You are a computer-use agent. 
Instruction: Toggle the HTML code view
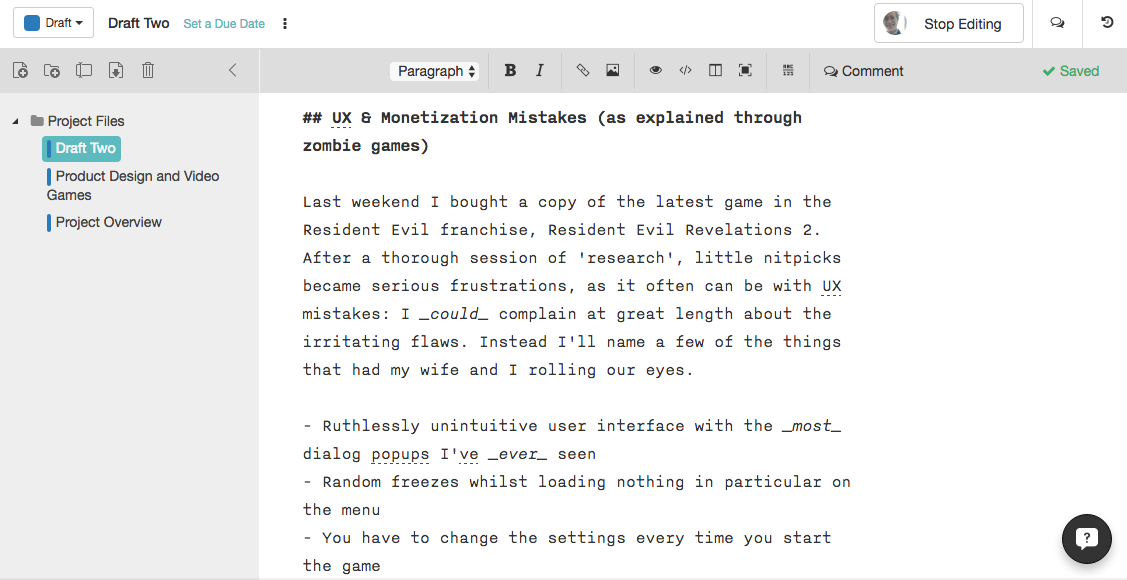(685, 71)
